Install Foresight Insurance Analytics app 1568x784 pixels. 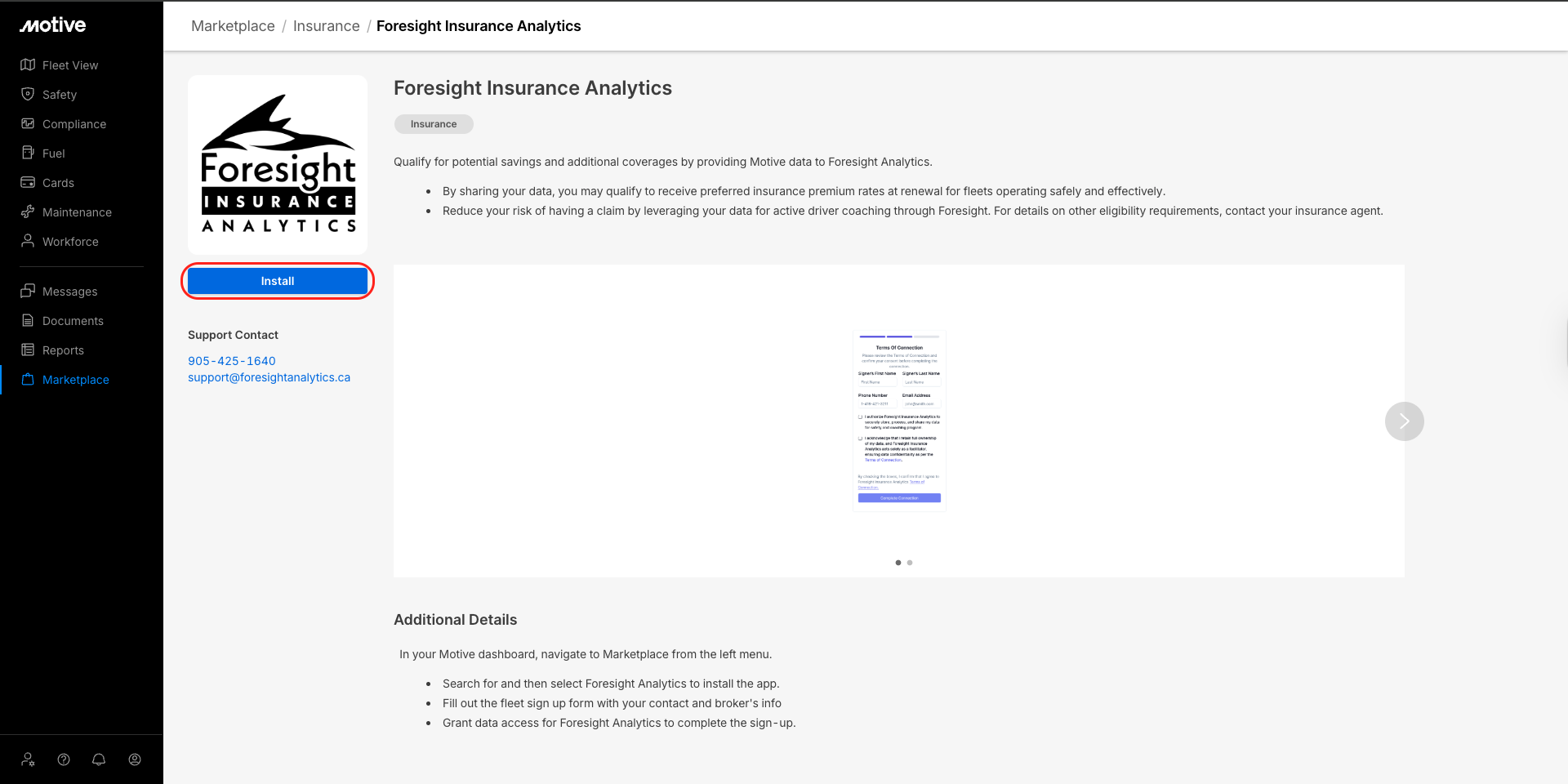pyautogui.click(x=278, y=281)
